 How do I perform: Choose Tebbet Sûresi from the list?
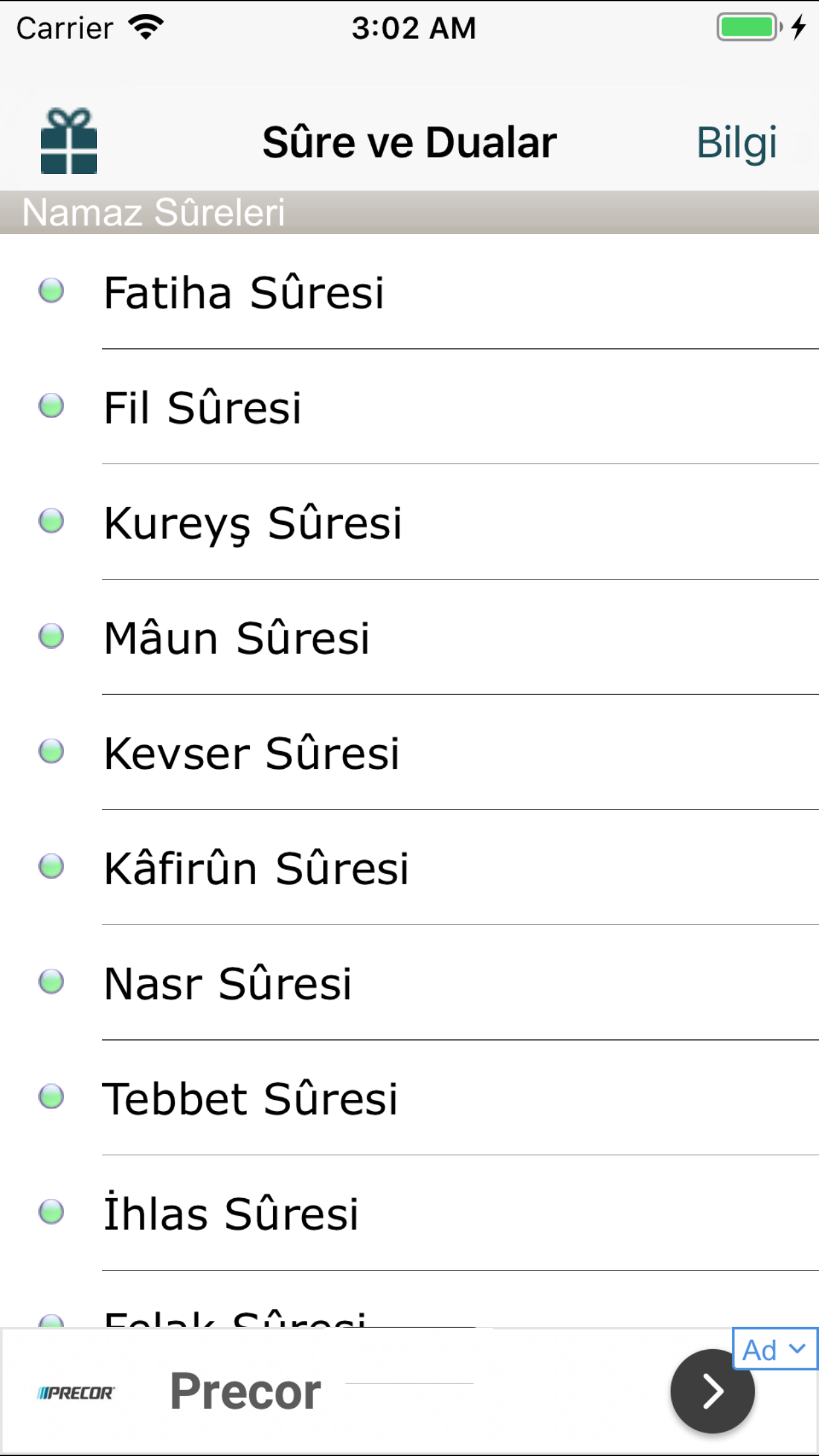(x=409, y=1098)
